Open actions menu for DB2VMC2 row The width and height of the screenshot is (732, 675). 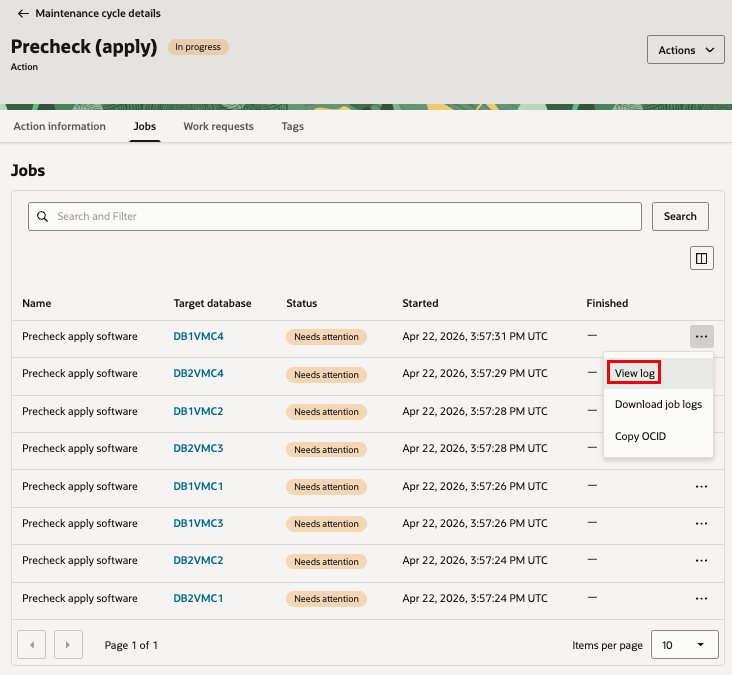702,561
